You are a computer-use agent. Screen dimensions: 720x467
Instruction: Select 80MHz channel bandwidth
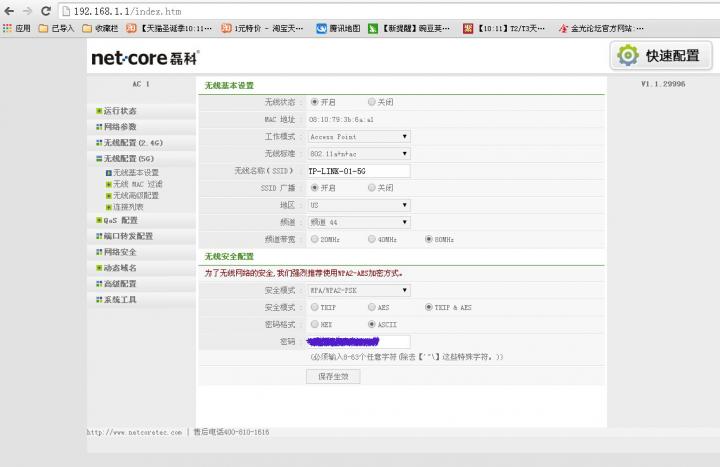tap(428, 239)
